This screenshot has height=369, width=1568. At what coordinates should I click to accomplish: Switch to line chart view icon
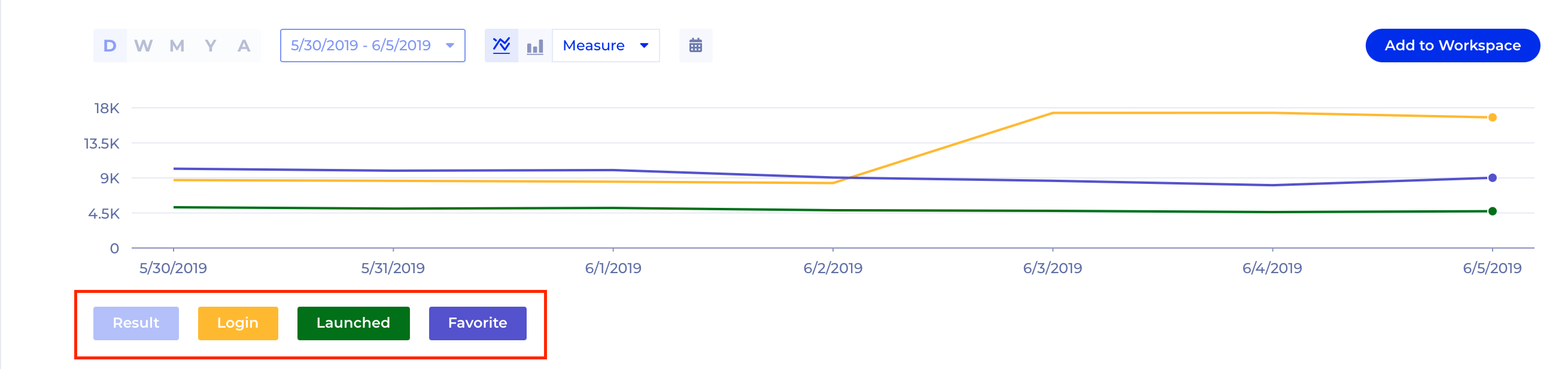(501, 46)
